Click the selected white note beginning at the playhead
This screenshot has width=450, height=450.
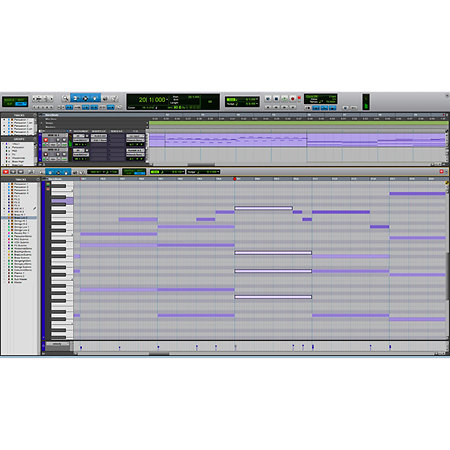pyautogui.click(x=263, y=208)
